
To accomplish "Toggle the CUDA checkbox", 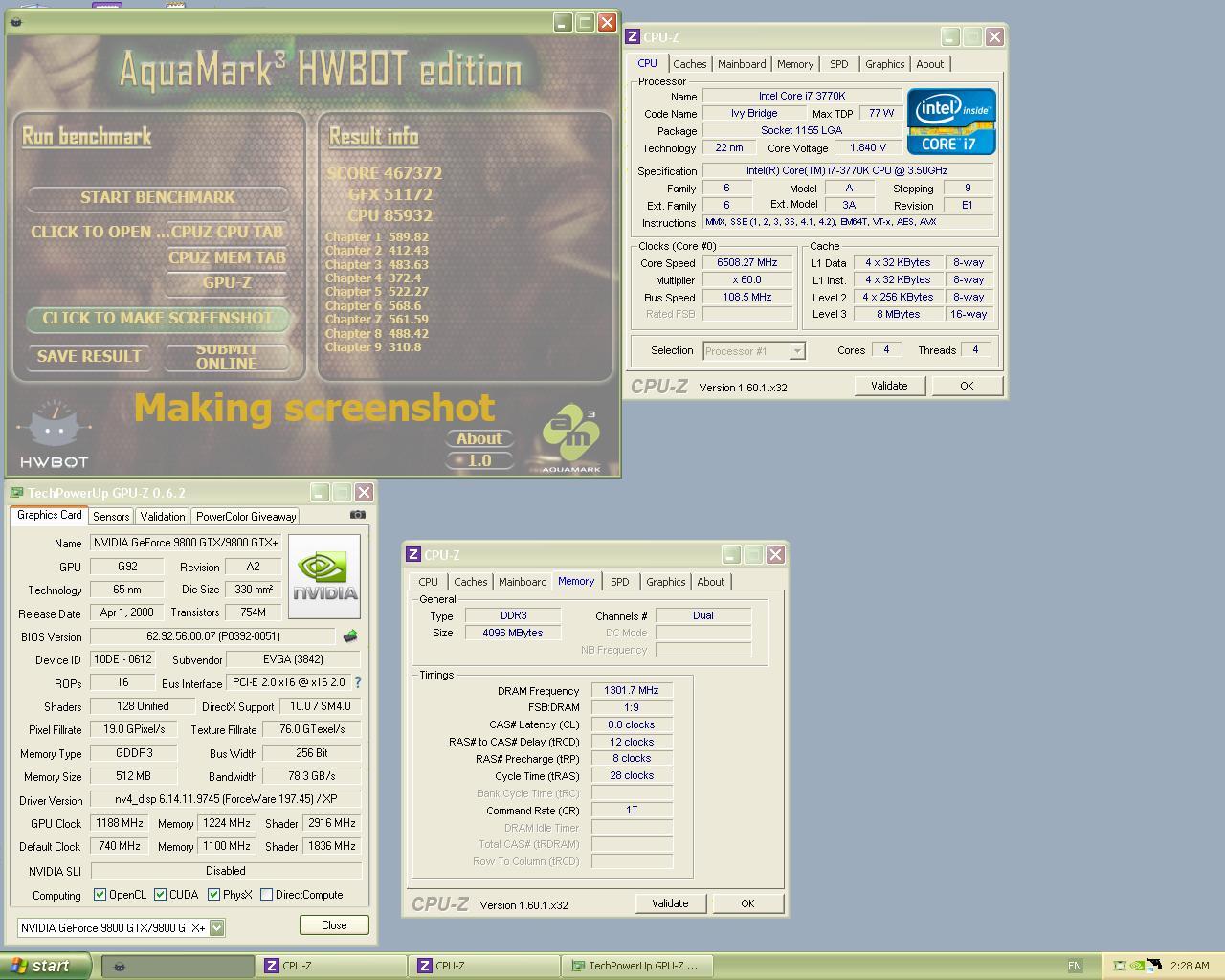I will (x=160, y=895).
